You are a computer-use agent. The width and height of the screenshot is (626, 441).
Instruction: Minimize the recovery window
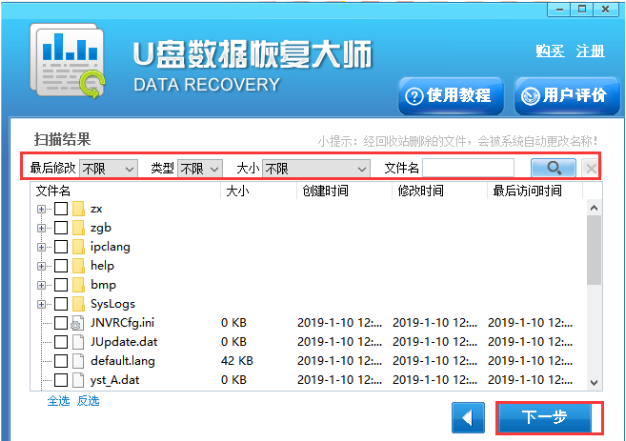click(559, 9)
